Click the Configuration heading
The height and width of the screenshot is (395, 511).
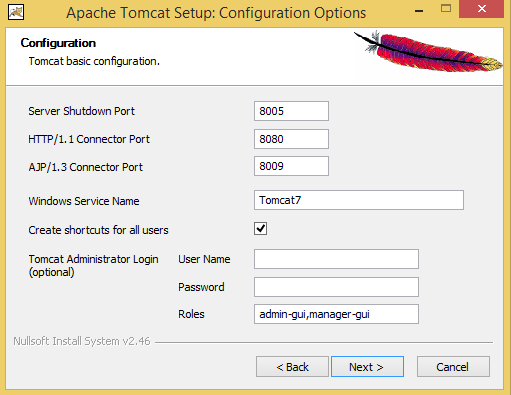point(58,43)
